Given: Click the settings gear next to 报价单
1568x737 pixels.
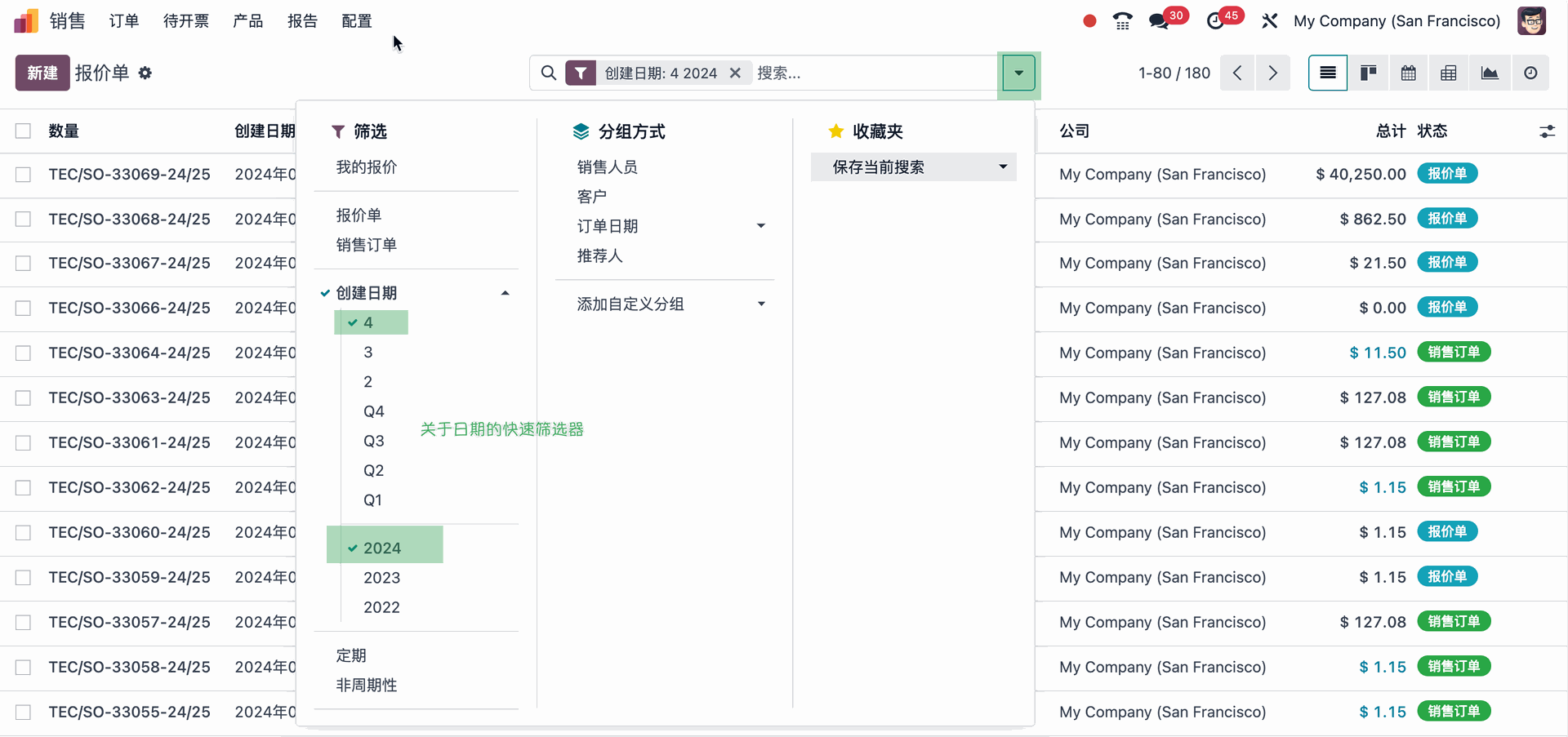Looking at the screenshot, I should pyautogui.click(x=145, y=73).
